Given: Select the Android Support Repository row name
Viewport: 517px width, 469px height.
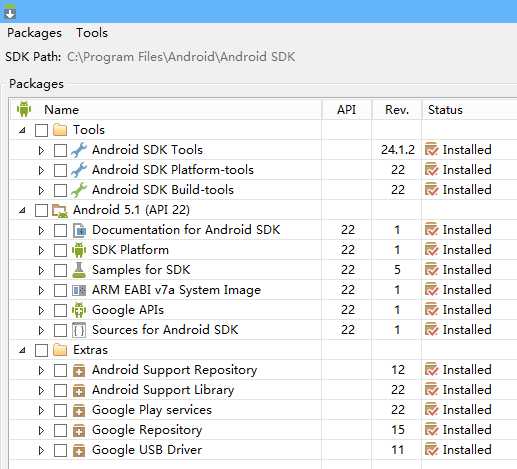Looking at the screenshot, I should (x=175, y=370).
